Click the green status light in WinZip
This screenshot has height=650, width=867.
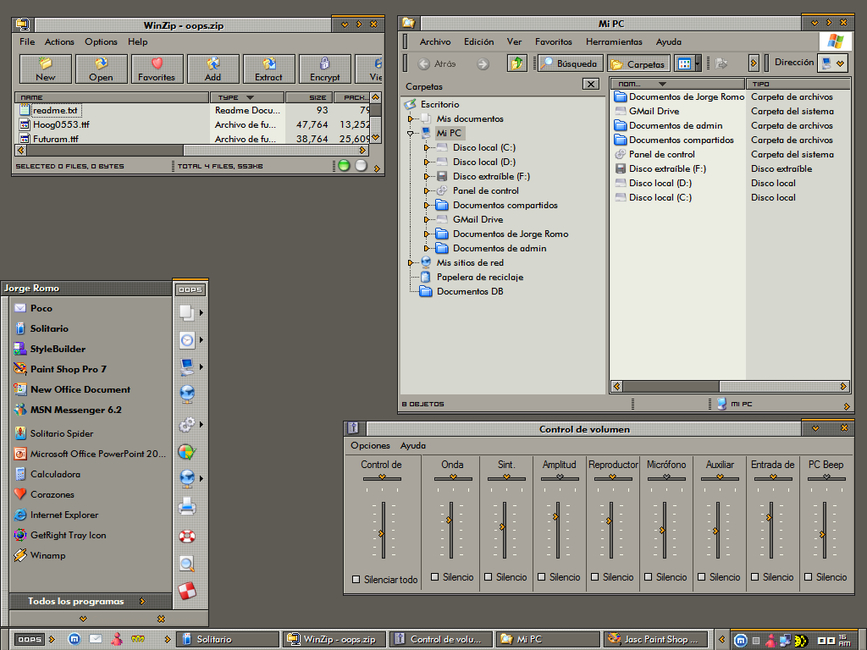(344, 165)
